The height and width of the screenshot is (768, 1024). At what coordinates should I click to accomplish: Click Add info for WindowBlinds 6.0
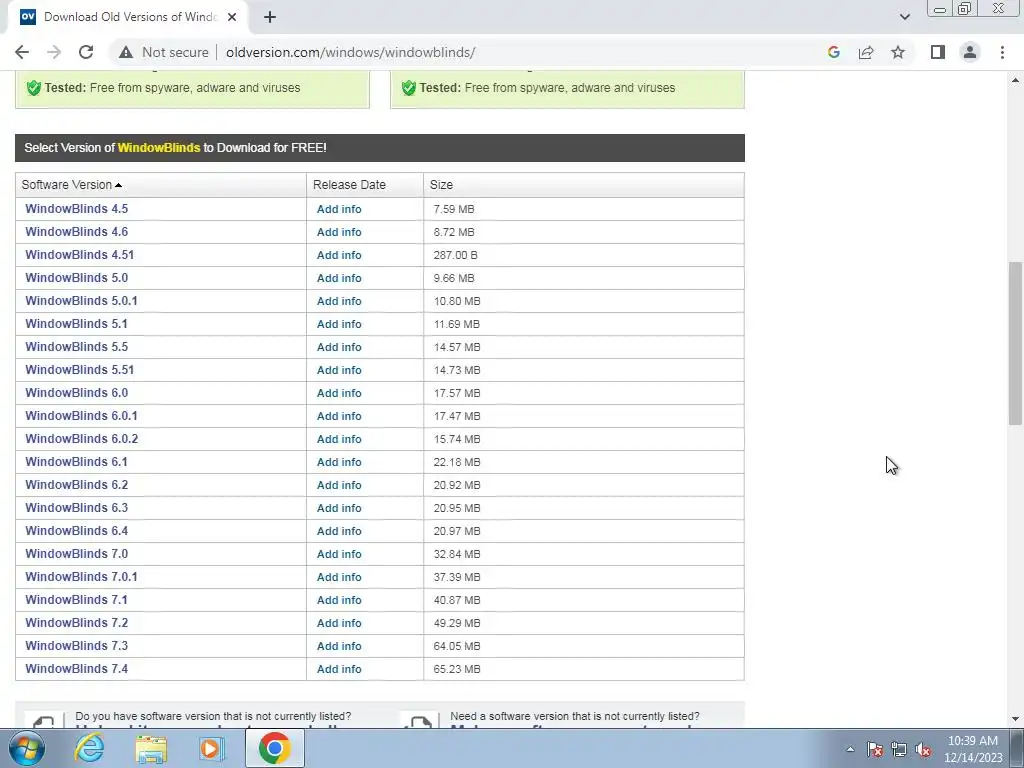coord(339,393)
